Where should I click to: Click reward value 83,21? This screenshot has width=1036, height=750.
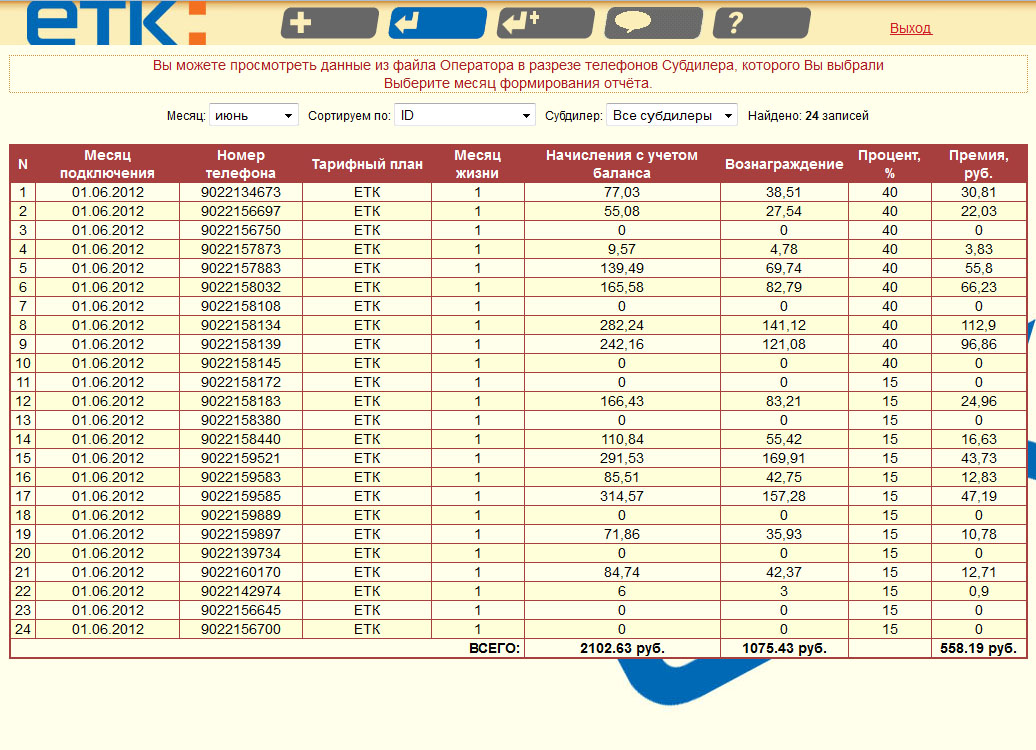point(784,401)
